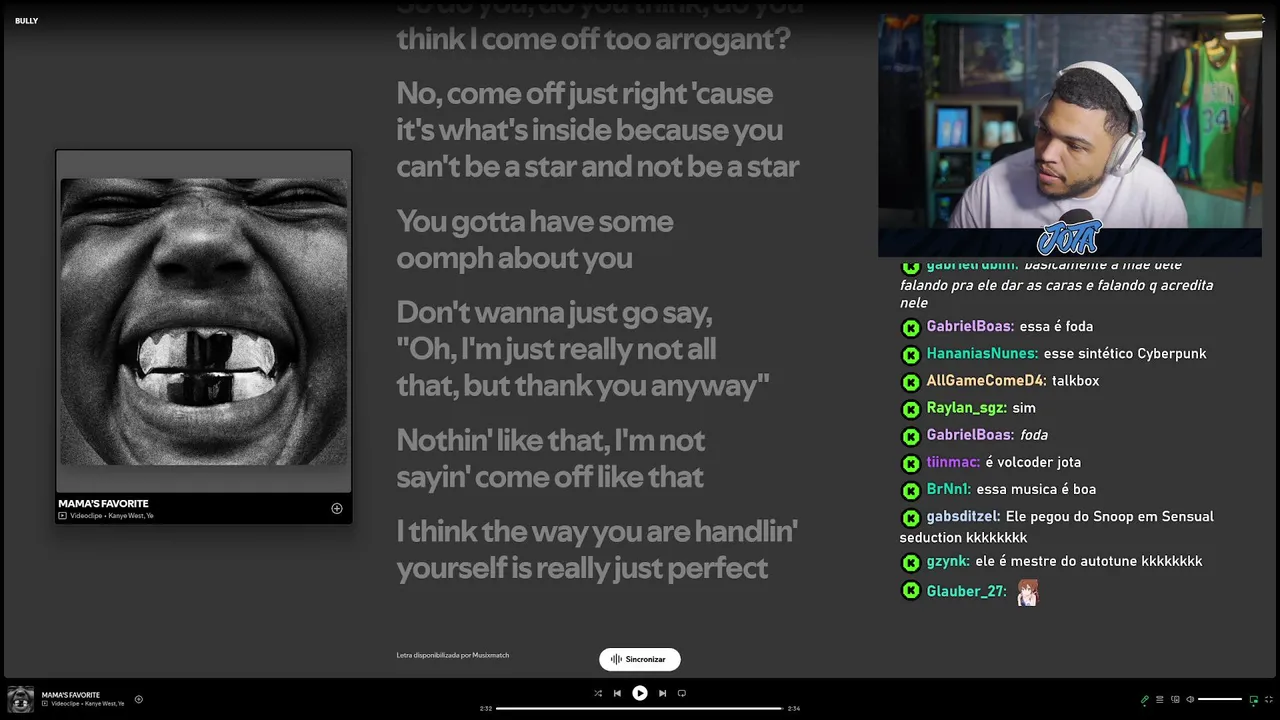Click tiinmac username in chat
This screenshot has width=1280, height=720.
(x=953, y=462)
